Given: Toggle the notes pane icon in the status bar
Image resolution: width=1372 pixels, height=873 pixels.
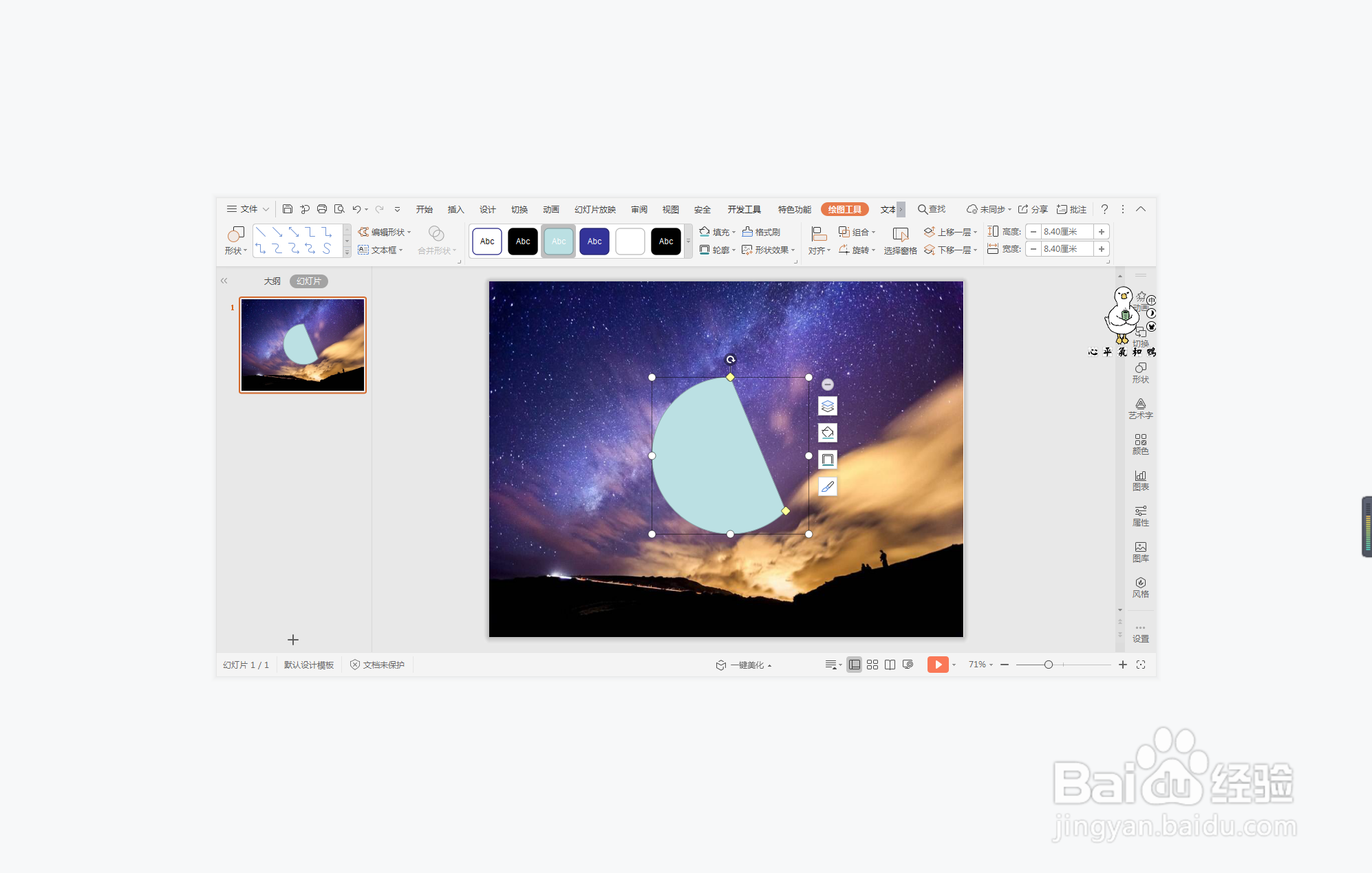Looking at the screenshot, I should pos(833,665).
